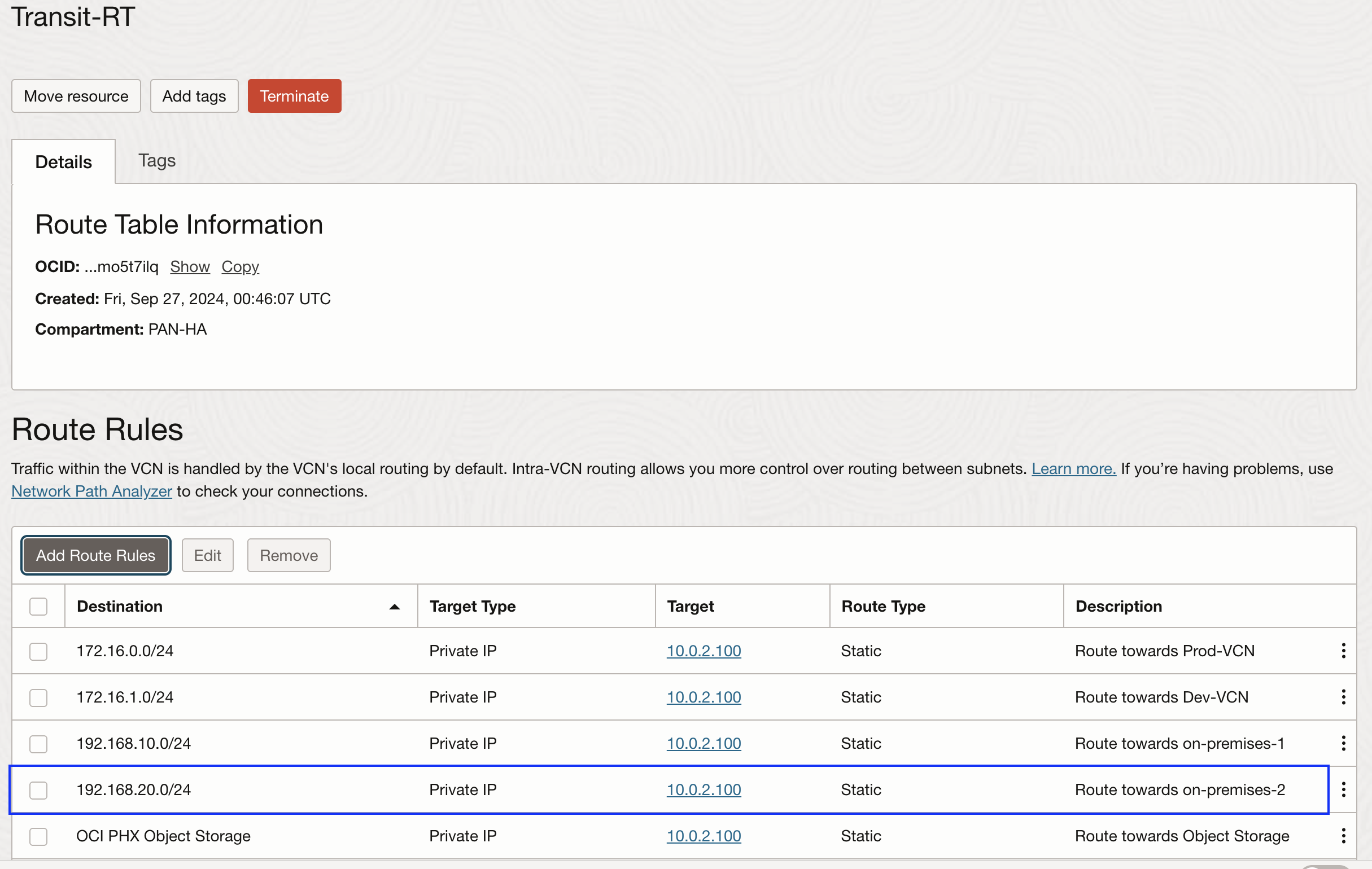Select the Details tab
This screenshot has width=1372, height=869.
click(x=63, y=162)
